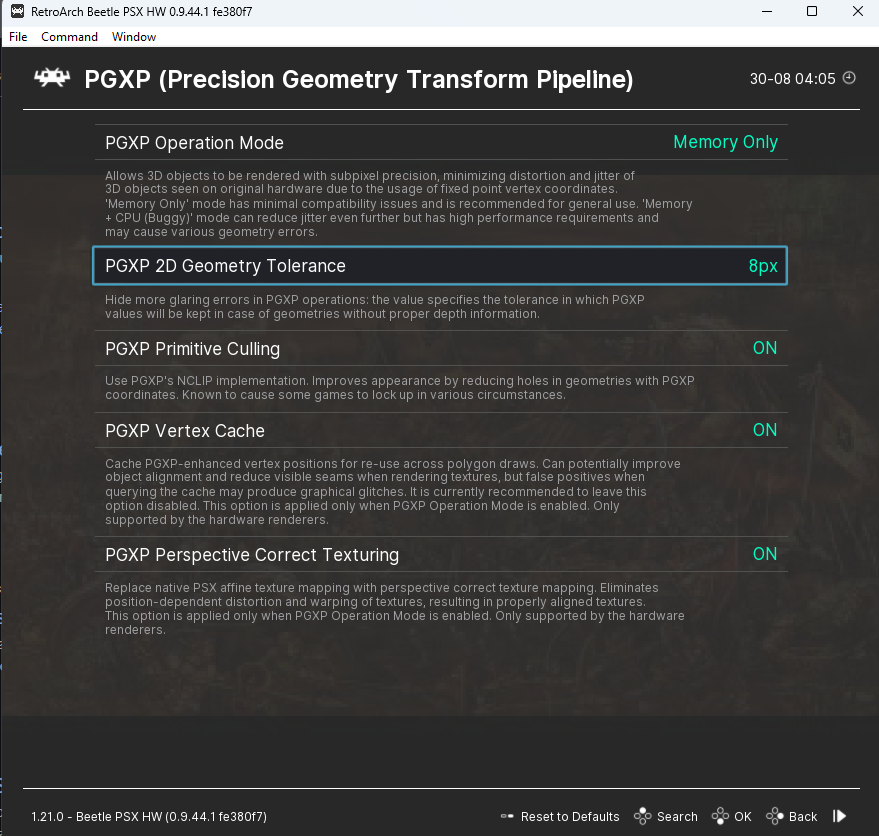Click the perspective correct texture description
The image size is (879, 836).
point(395,608)
